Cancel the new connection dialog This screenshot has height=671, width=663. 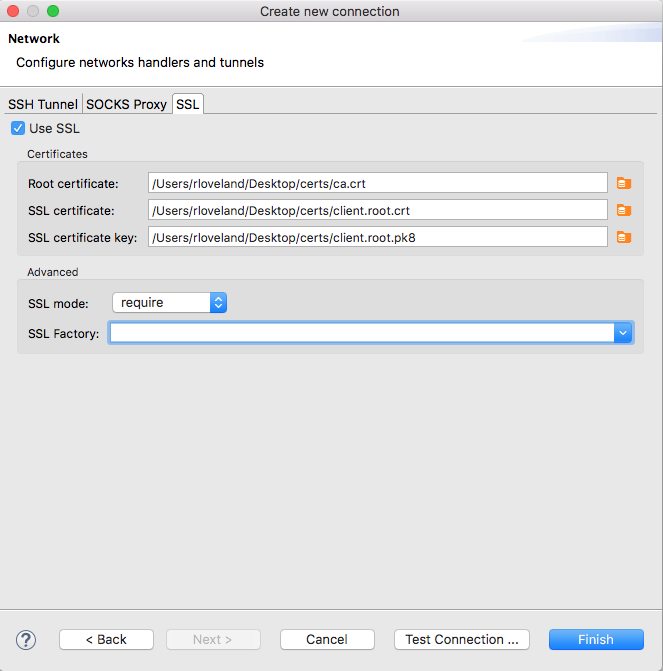327,640
